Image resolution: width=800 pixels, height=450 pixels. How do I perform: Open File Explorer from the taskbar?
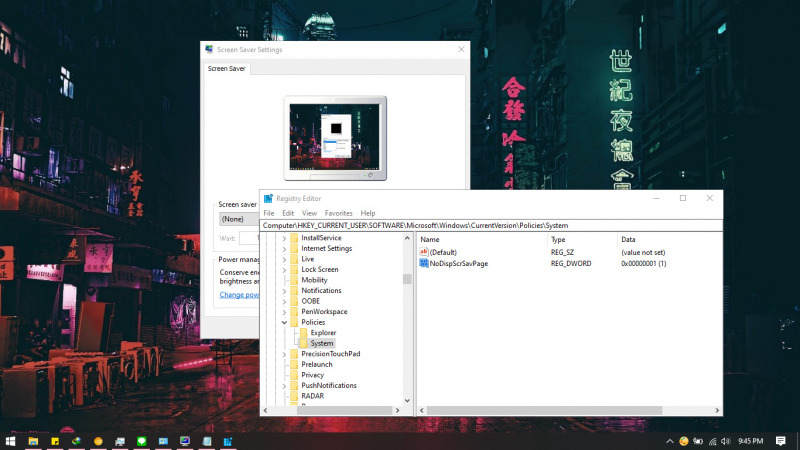[33, 441]
